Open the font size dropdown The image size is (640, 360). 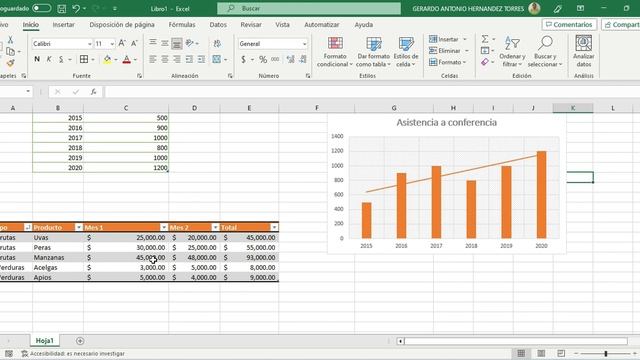[x=112, y=44]
